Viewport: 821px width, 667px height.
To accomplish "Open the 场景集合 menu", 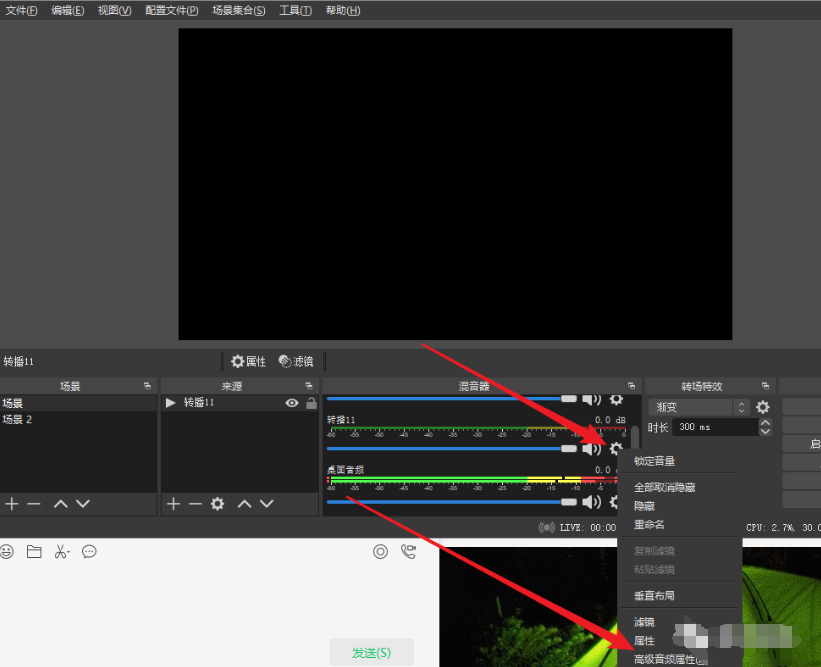I will 239,10.
